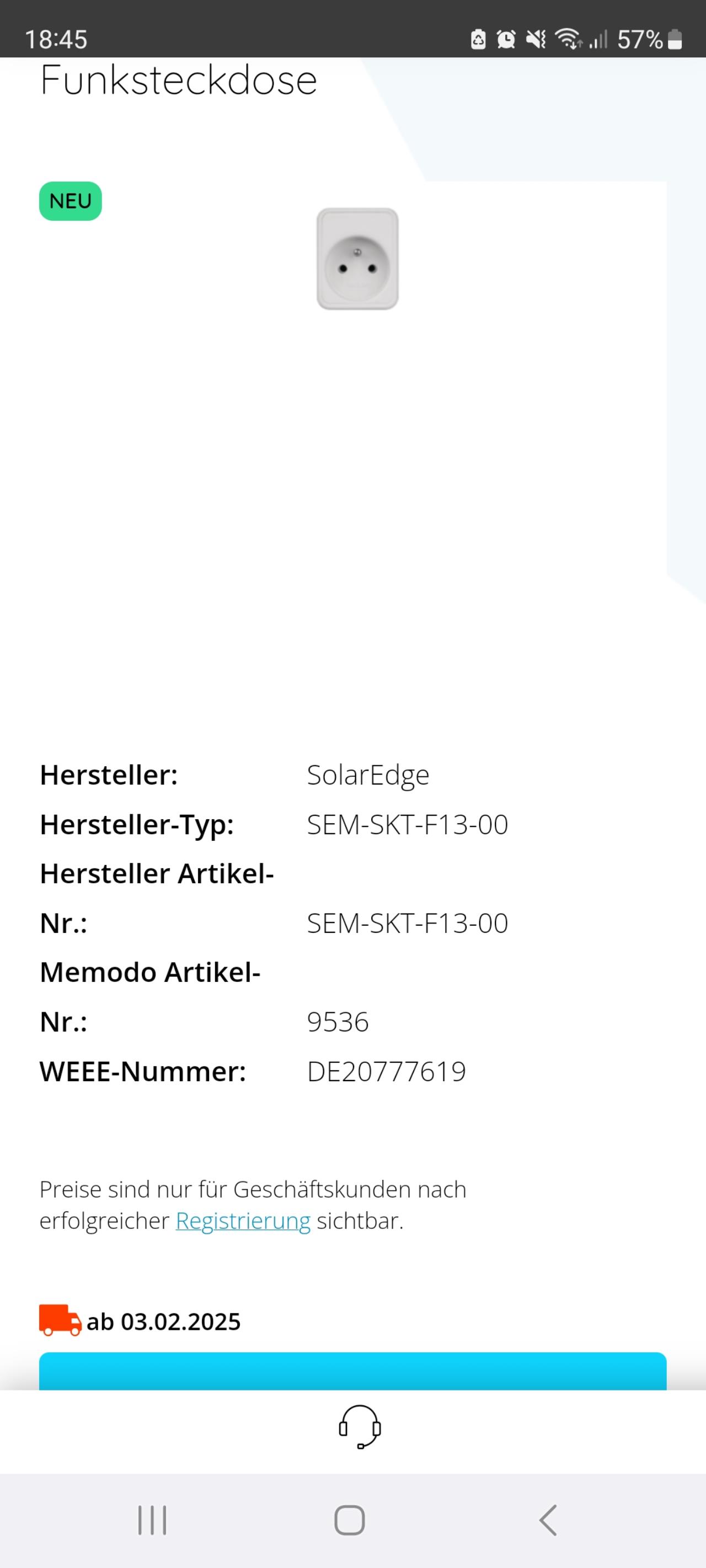Open the Registrierung link

coord(243,1221)
